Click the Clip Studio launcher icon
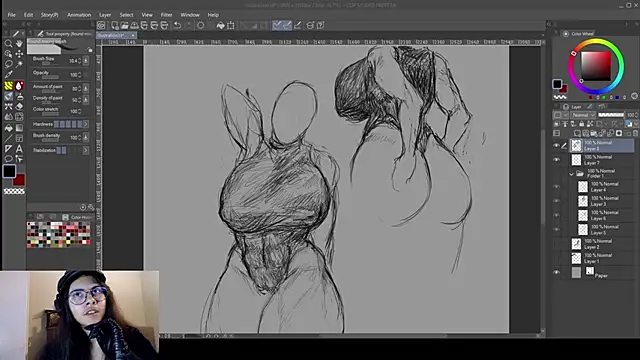 (101, 25)
